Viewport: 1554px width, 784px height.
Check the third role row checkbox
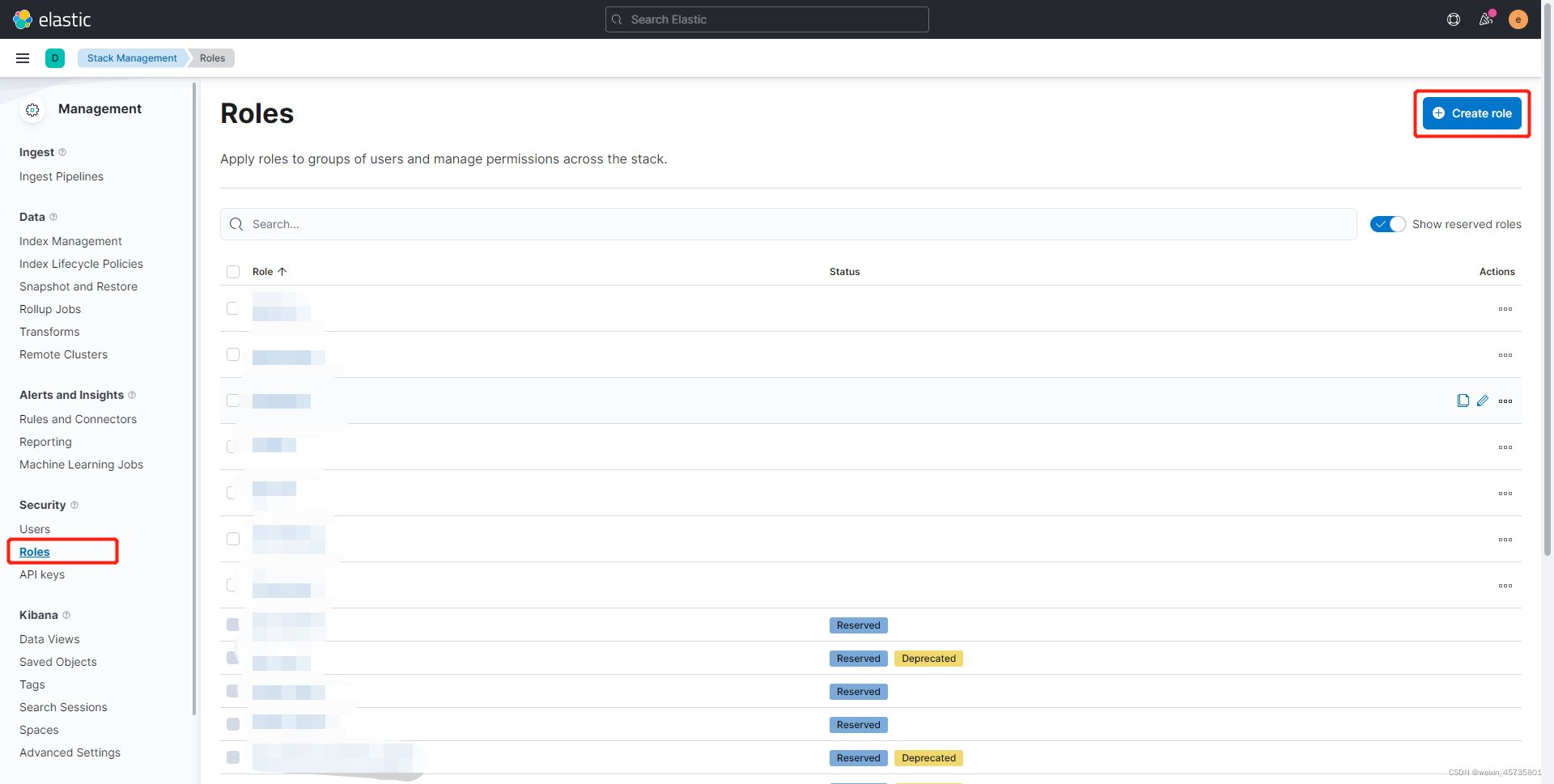coord(233,400)
